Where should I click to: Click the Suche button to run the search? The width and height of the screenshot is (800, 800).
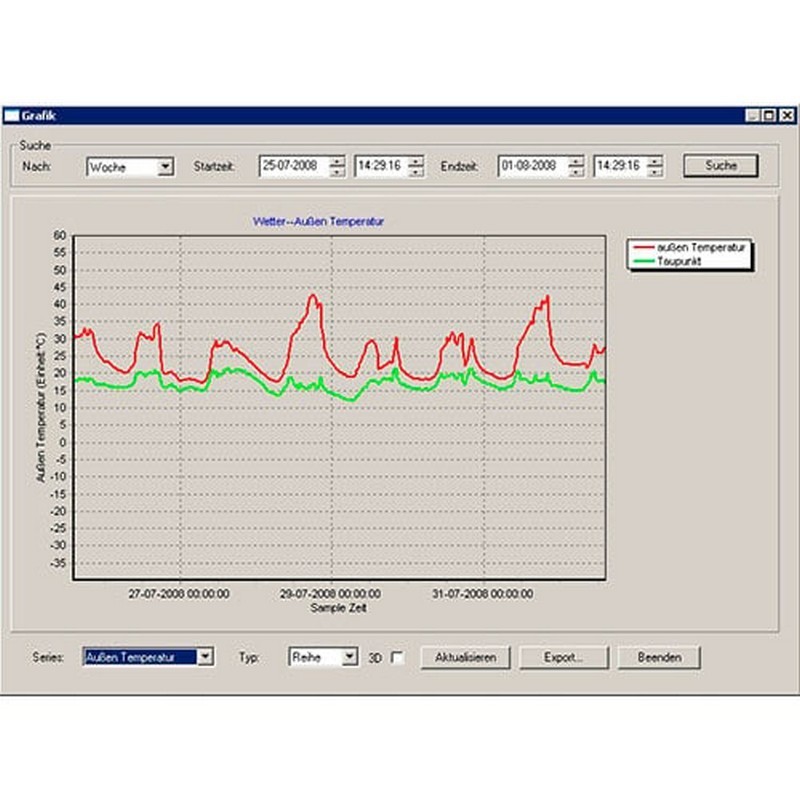(x=719, y=165)
